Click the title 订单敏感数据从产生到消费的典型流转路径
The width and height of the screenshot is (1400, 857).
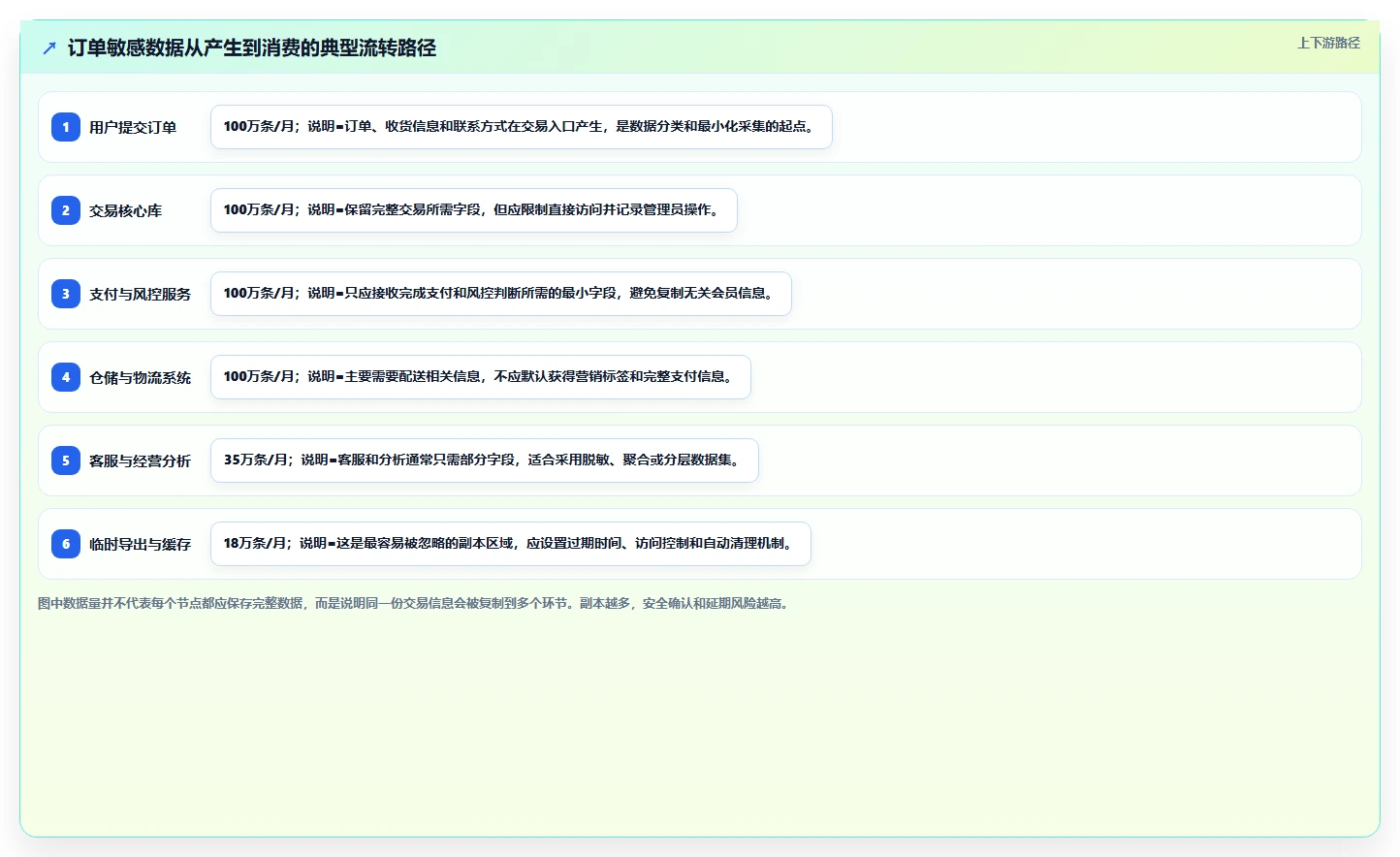(252, 48)
